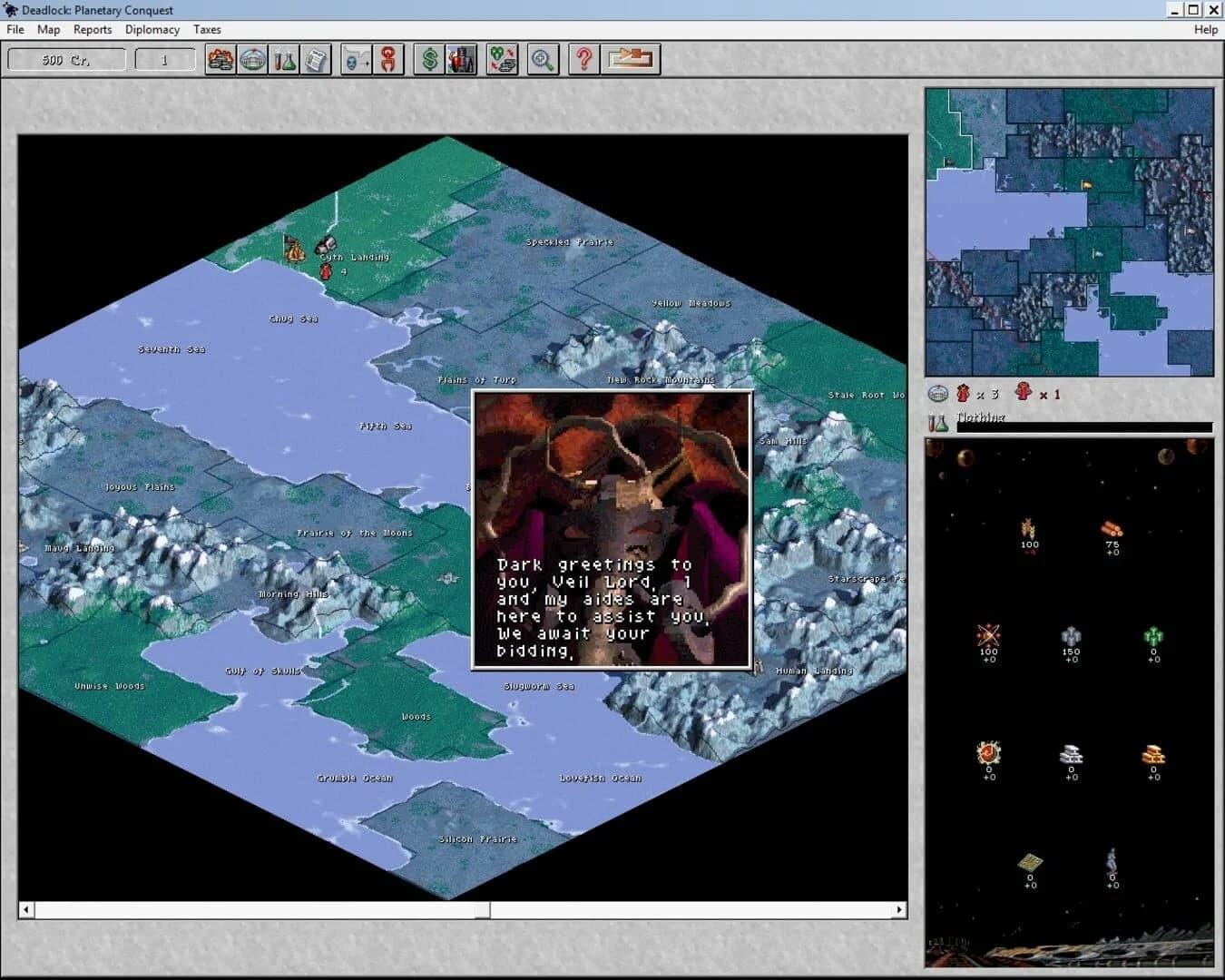
Task: Open the buildings capitol icon
Action: tap(253, 59)
